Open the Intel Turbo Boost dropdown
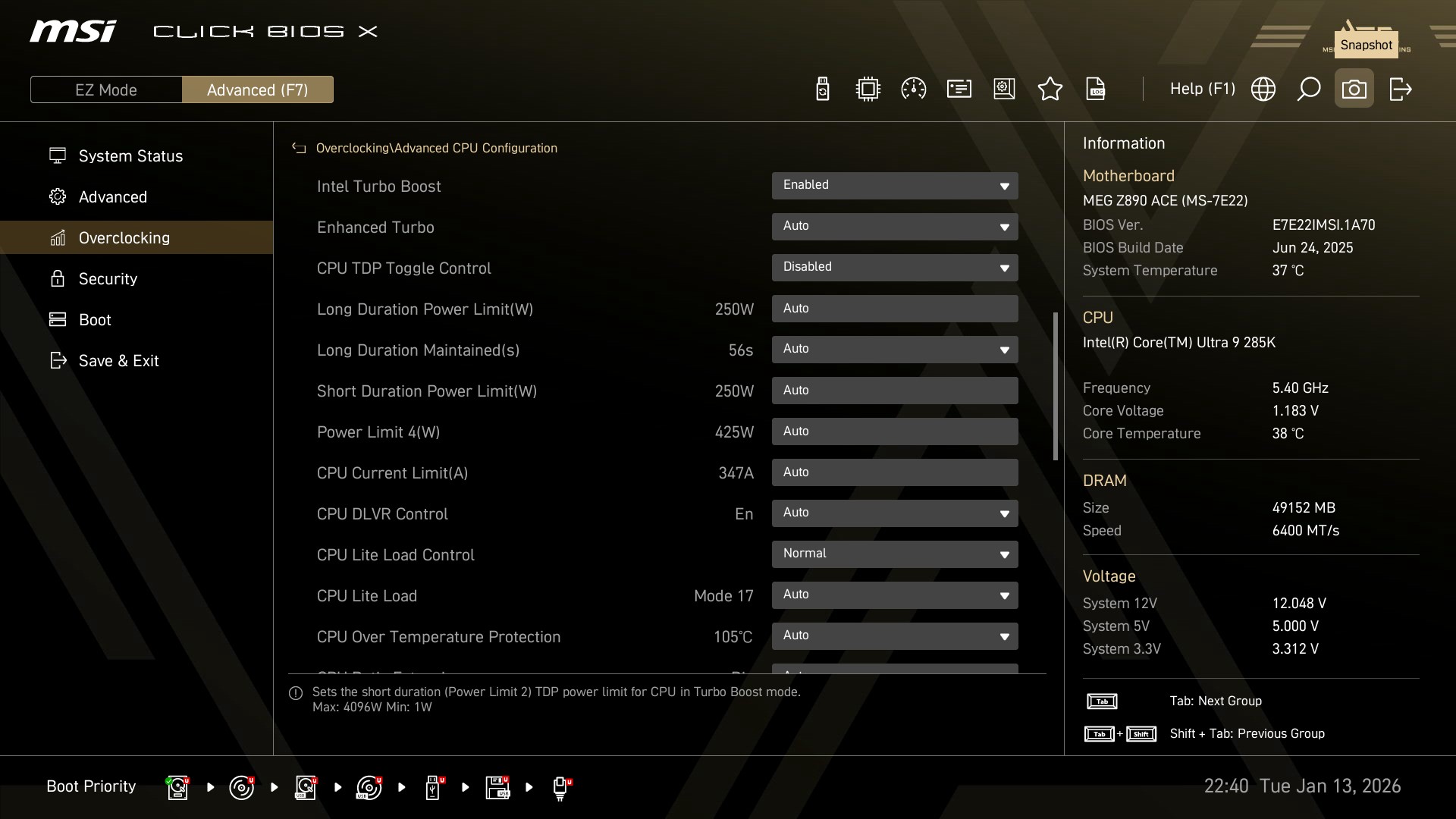 point(894,186)
